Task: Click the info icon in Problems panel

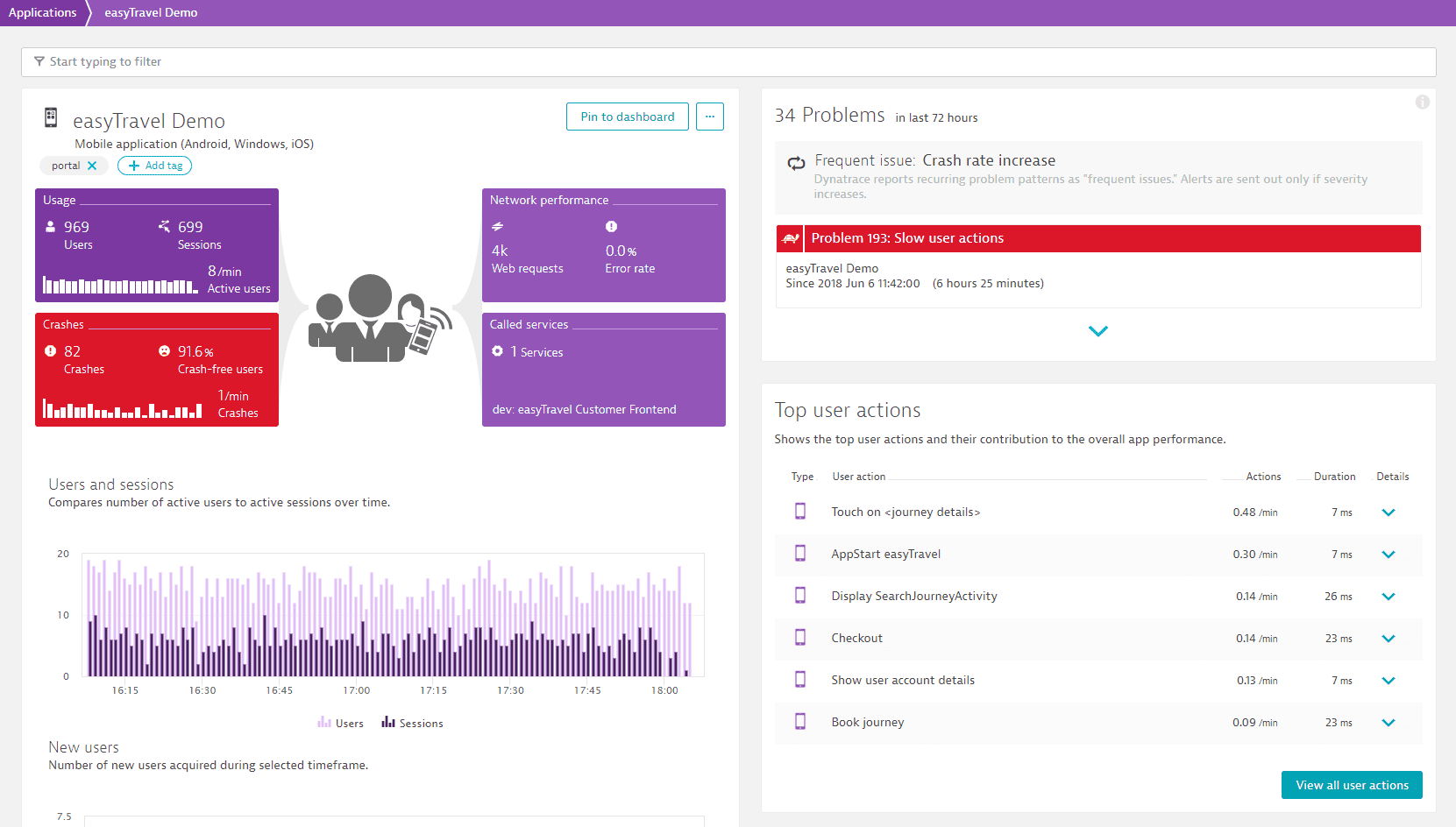Action: click(1423, 102)
